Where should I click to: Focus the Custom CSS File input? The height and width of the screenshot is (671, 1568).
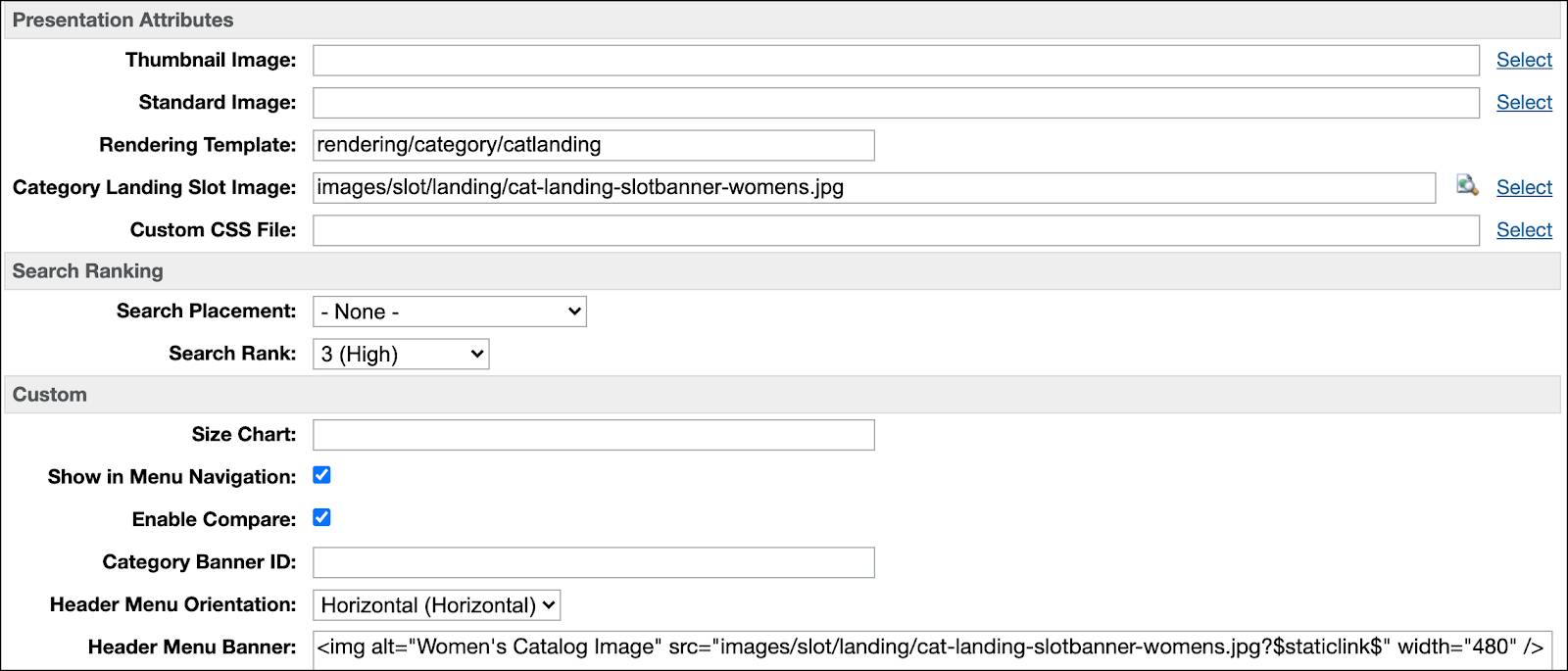896,230
